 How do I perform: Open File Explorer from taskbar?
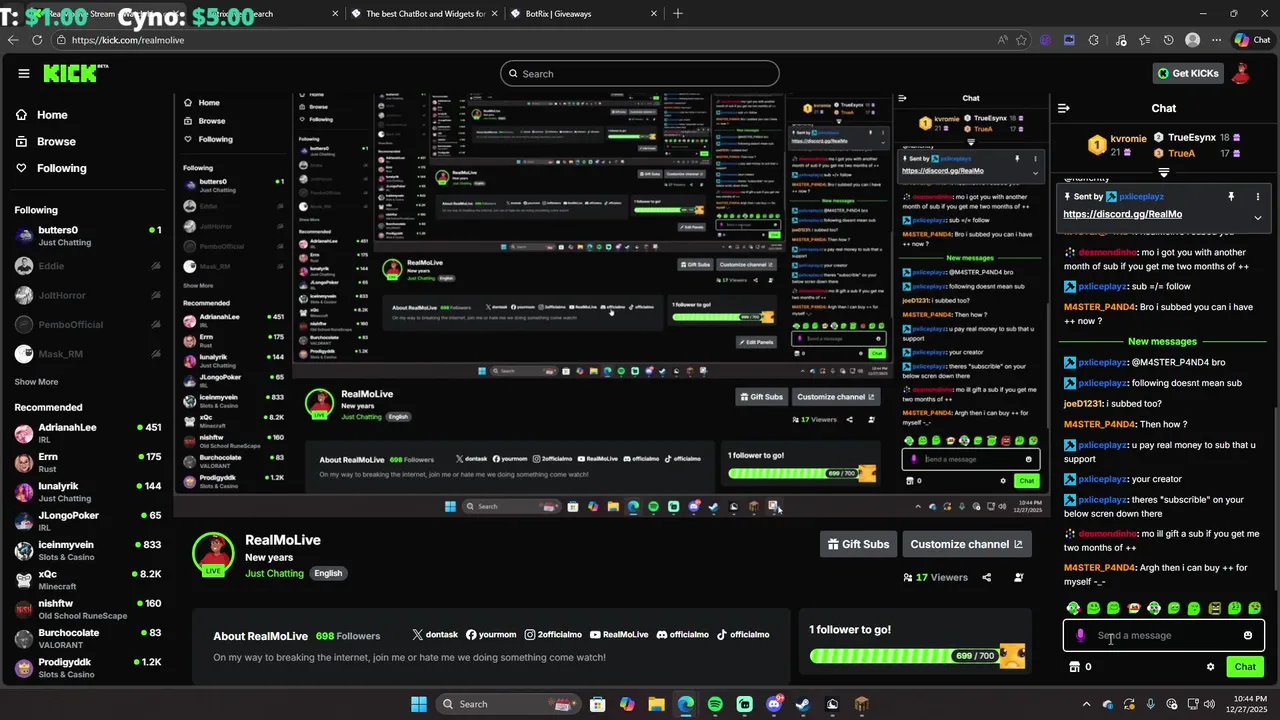(x=656, y=704)
